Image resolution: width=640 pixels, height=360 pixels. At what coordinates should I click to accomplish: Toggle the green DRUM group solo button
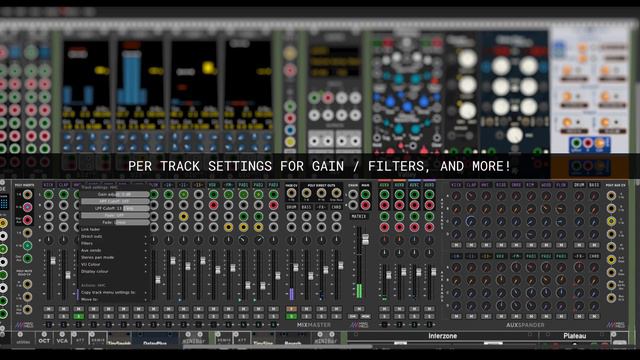pyautogui.click(x=291, y=316)
